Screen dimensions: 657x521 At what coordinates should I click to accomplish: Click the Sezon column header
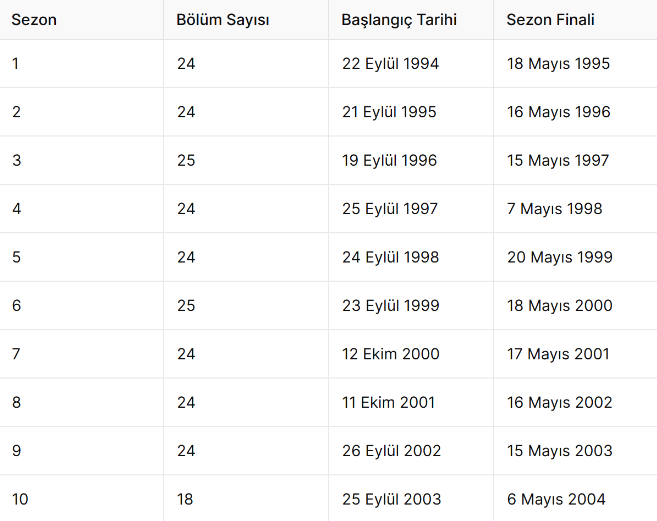[34, 20]
